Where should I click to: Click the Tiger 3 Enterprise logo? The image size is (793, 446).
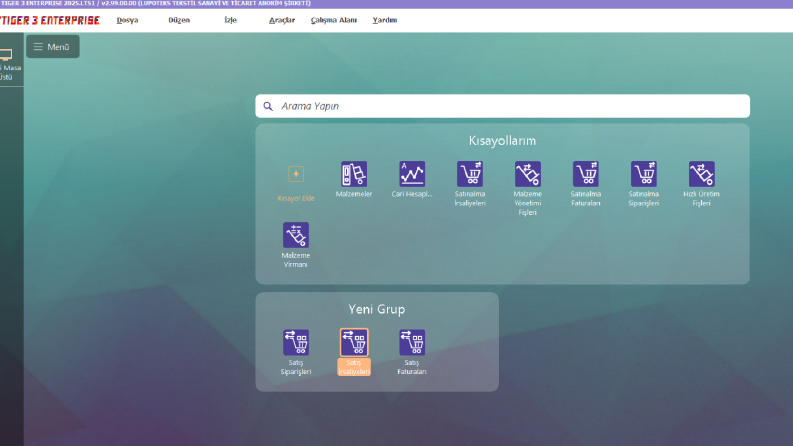point(50,20)
